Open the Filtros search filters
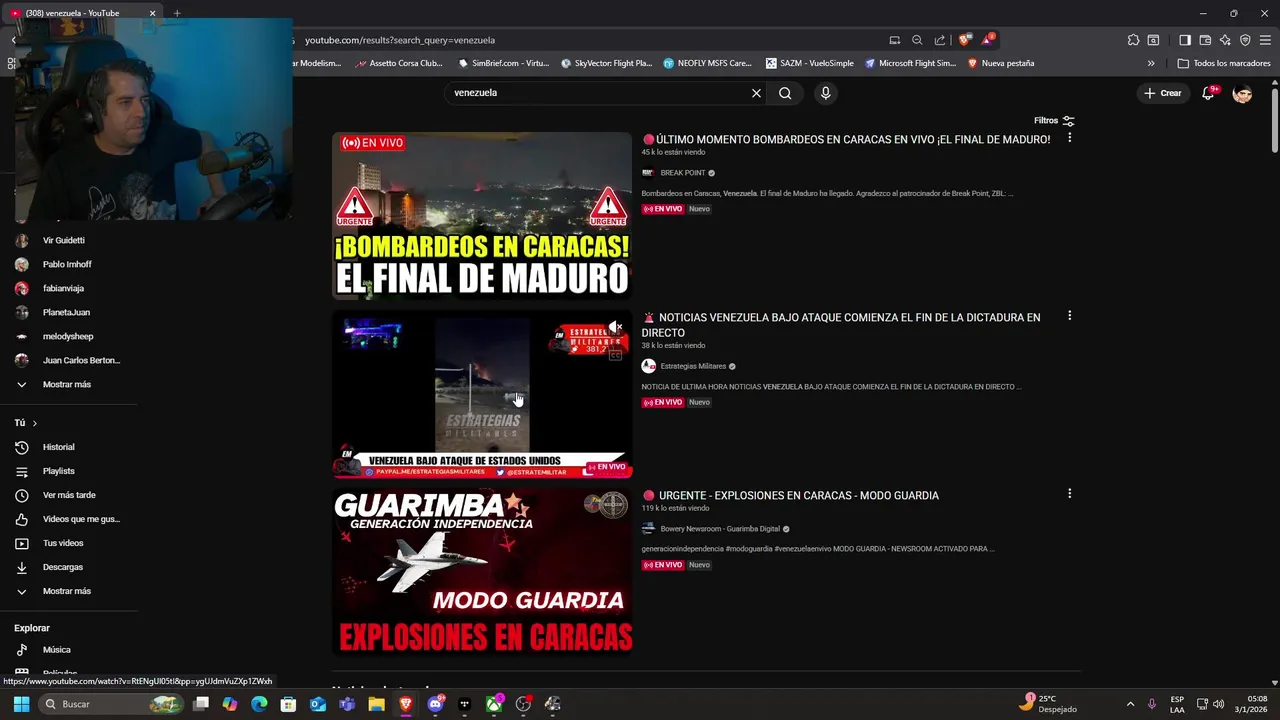Screen dimensions: 1280x720 coord(1054,121)
